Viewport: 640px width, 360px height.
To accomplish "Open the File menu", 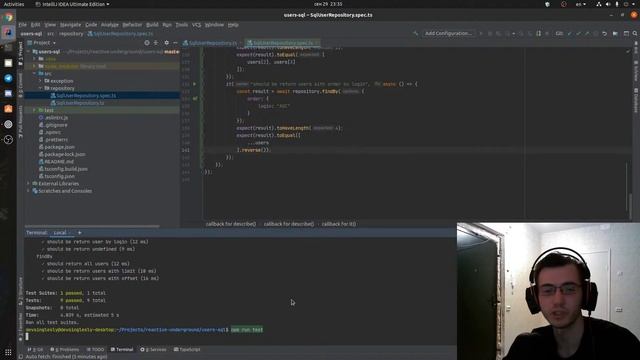I will click(x=22, y=24).
